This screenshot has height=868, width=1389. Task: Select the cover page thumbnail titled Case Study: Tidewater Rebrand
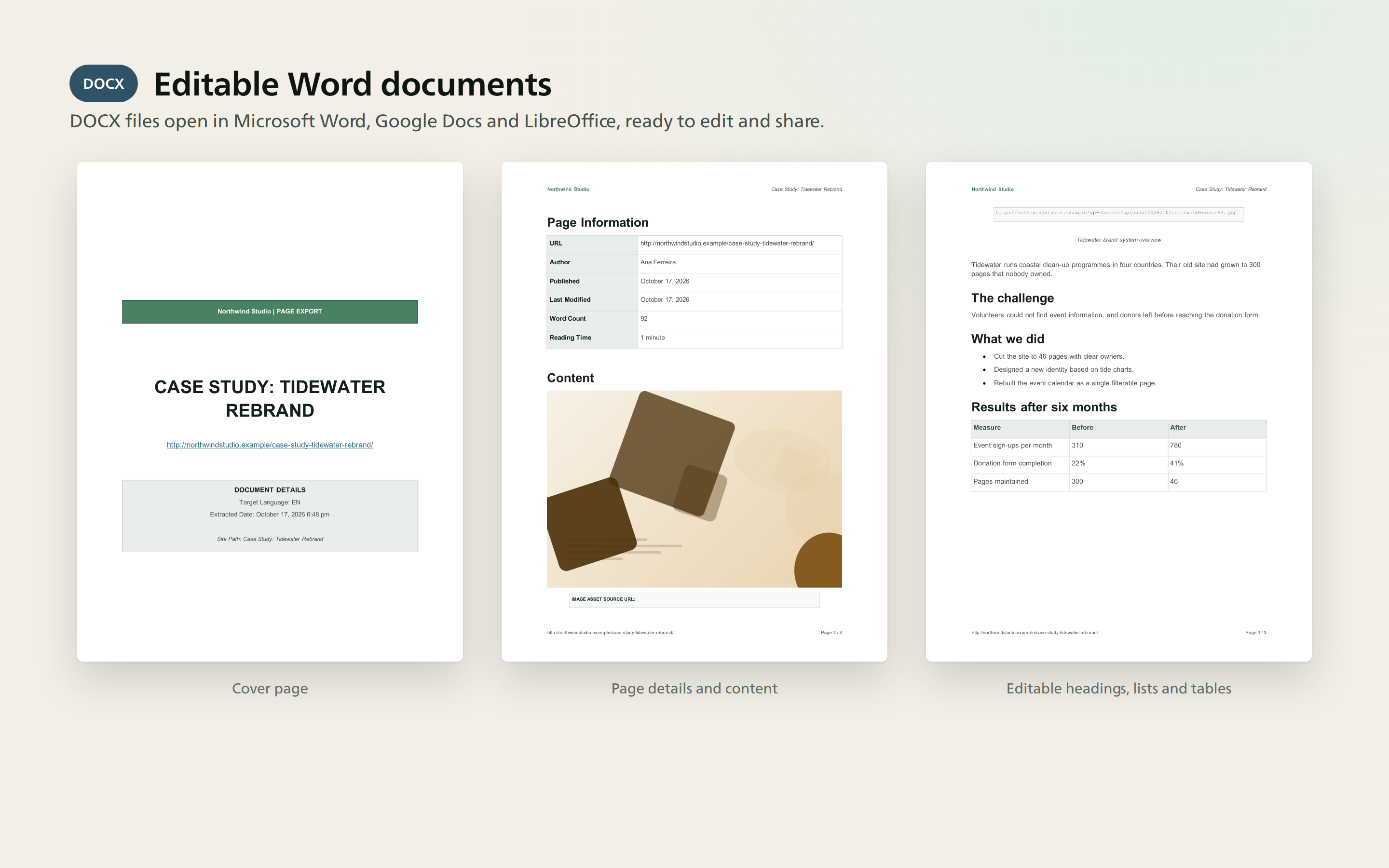tap(270, 412)
